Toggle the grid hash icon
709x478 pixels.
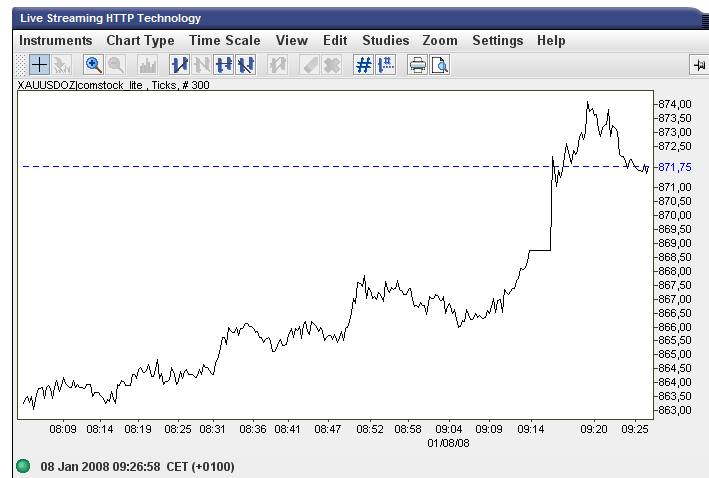(x=363, y=65)
